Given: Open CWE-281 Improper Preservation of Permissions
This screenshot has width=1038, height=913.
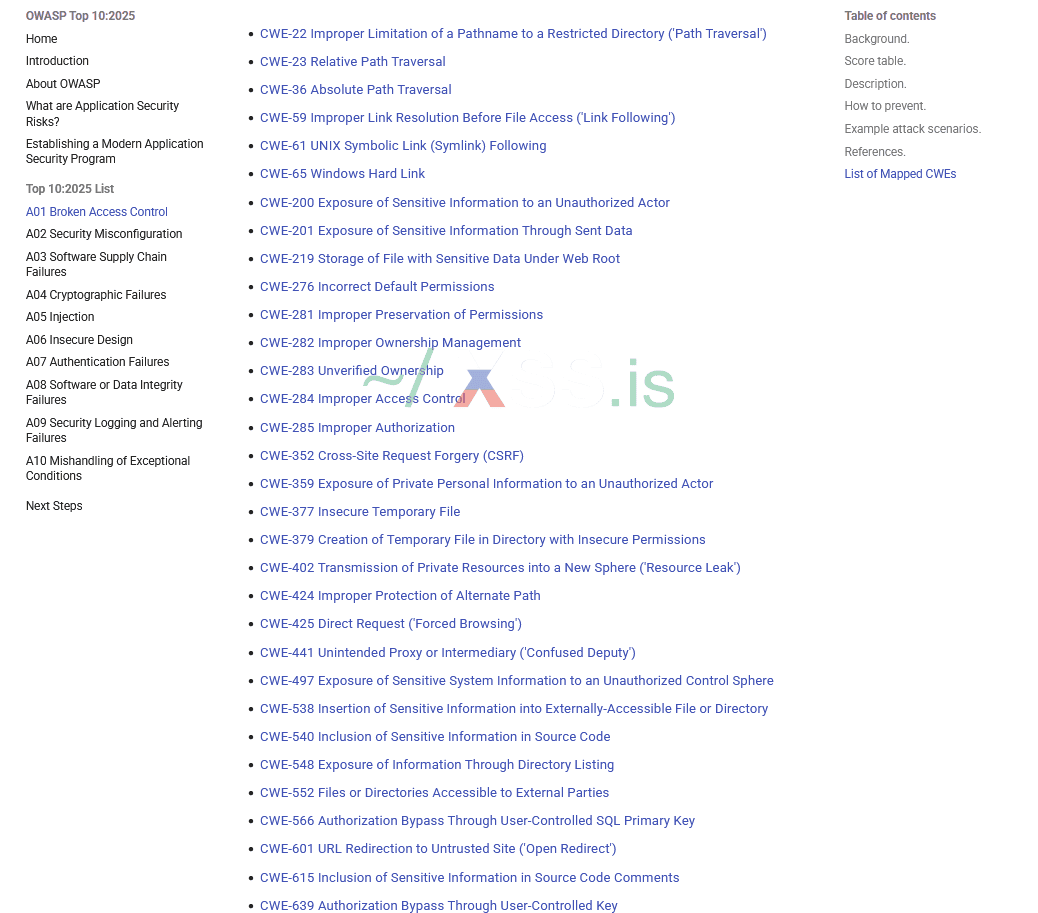Looking at the screenshot, I should click(401, 314).
